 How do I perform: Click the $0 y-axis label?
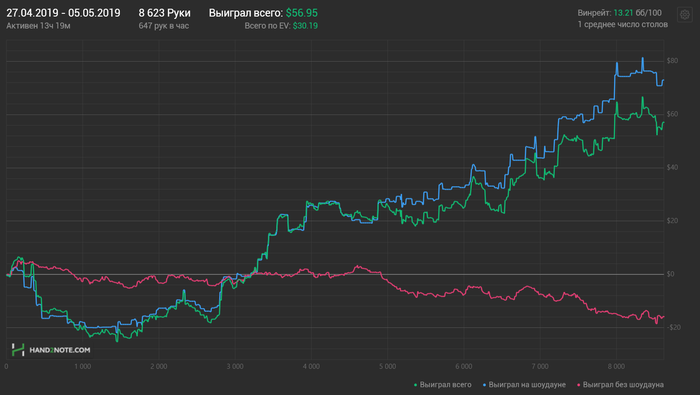click(x=671, y=274)
